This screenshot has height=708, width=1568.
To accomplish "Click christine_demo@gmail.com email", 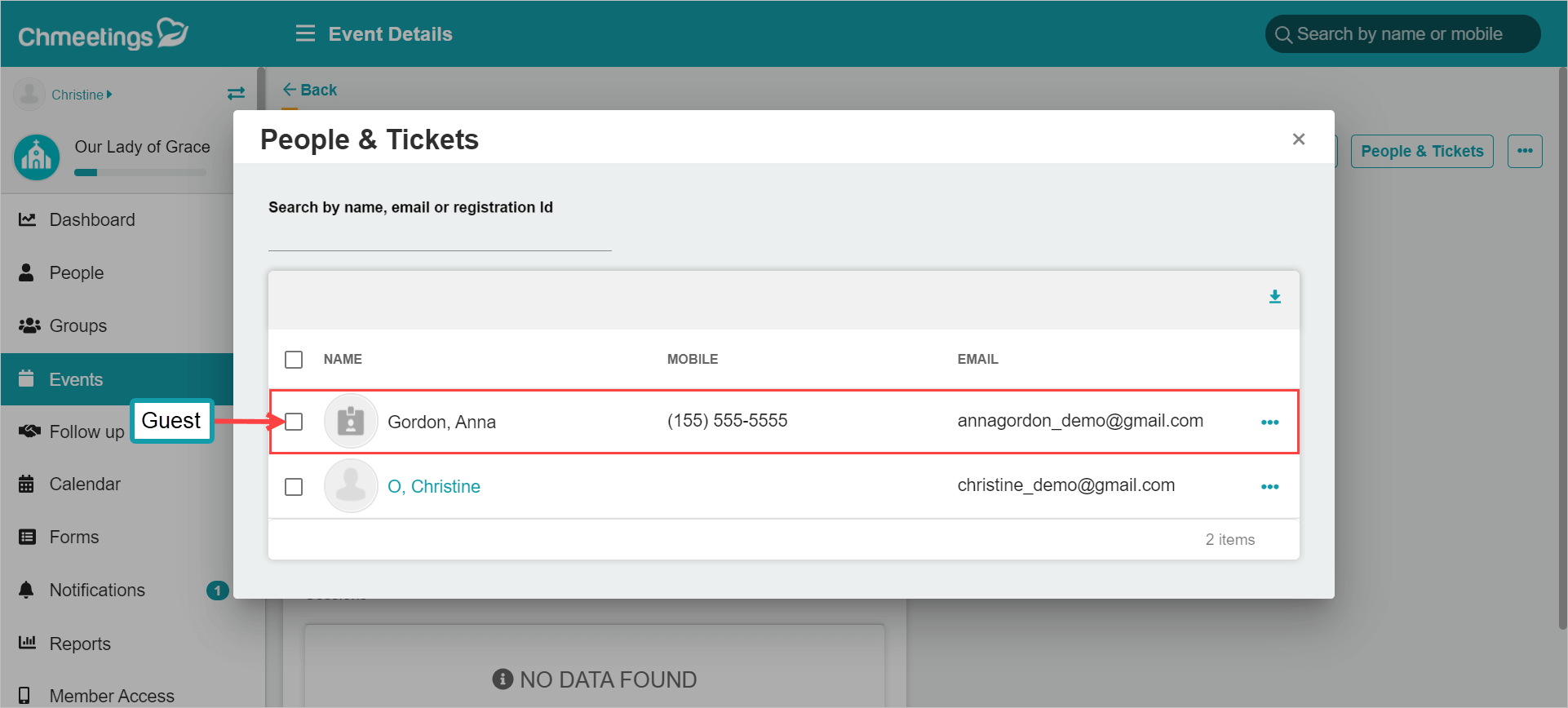I will pos(1066,485).
